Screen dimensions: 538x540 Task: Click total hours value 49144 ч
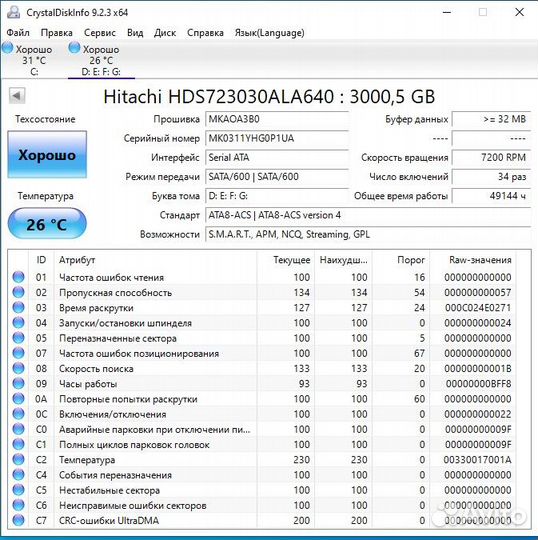(x=491, y=196)
